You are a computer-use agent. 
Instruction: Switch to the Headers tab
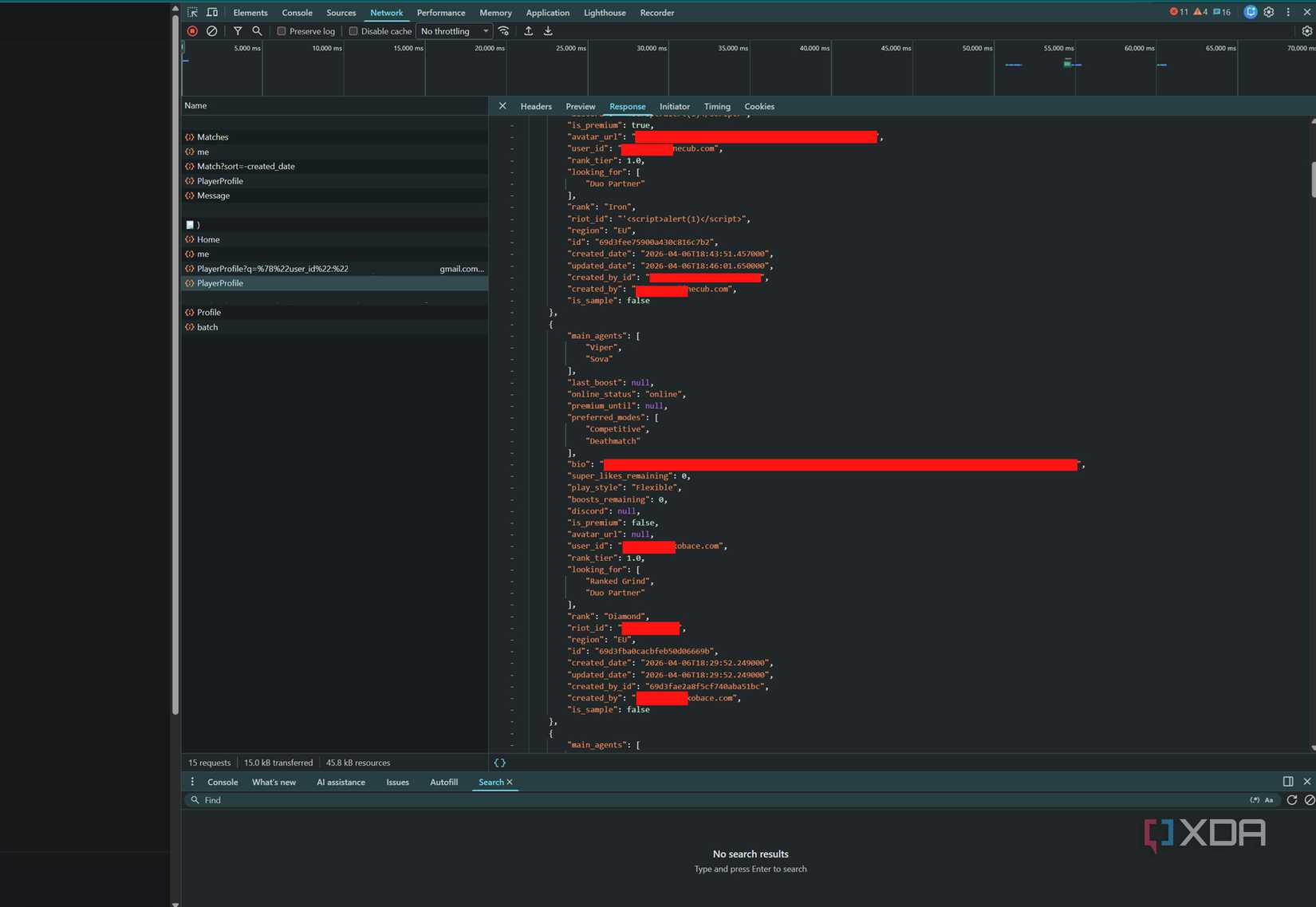[535, 106]
